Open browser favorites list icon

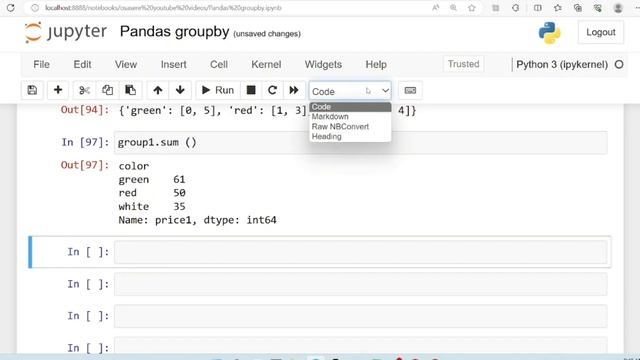pyautogui.click(x=558, y=8)
